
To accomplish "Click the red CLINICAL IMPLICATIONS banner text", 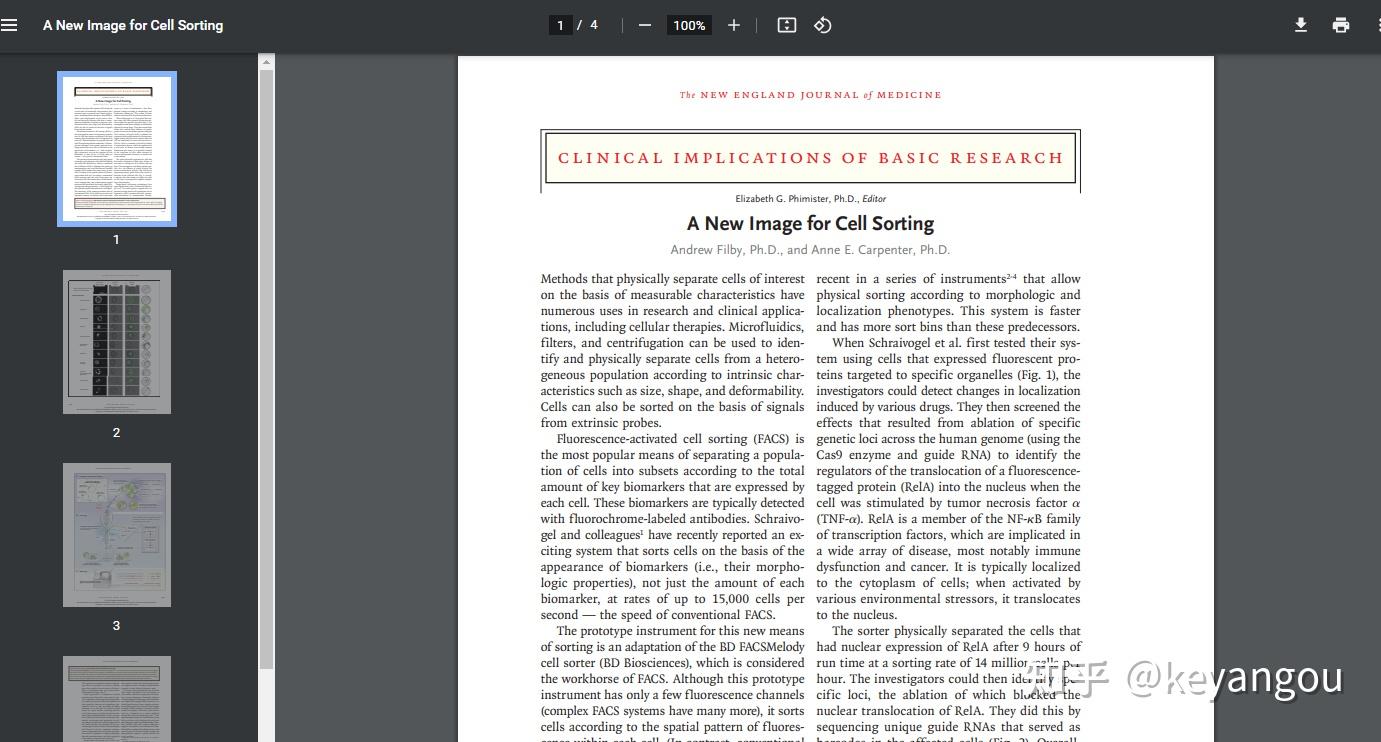I will [x=810, y=157].
